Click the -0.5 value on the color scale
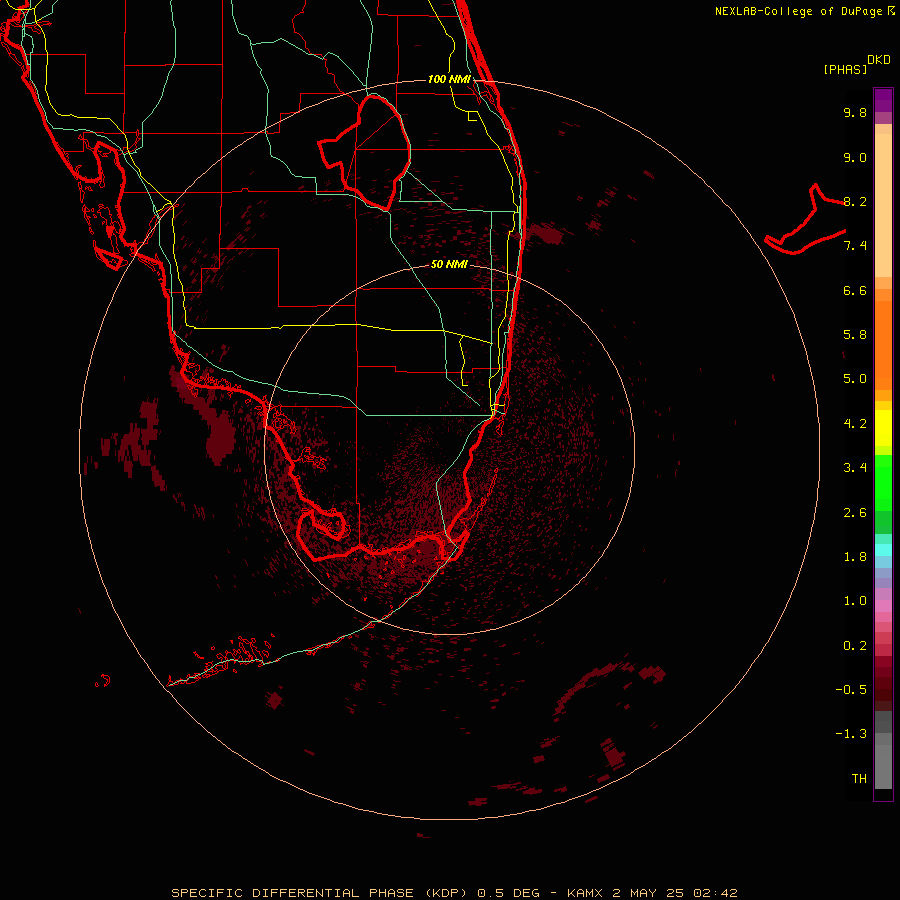This screenshot has height=900, width=900. [x=851, y=690]
